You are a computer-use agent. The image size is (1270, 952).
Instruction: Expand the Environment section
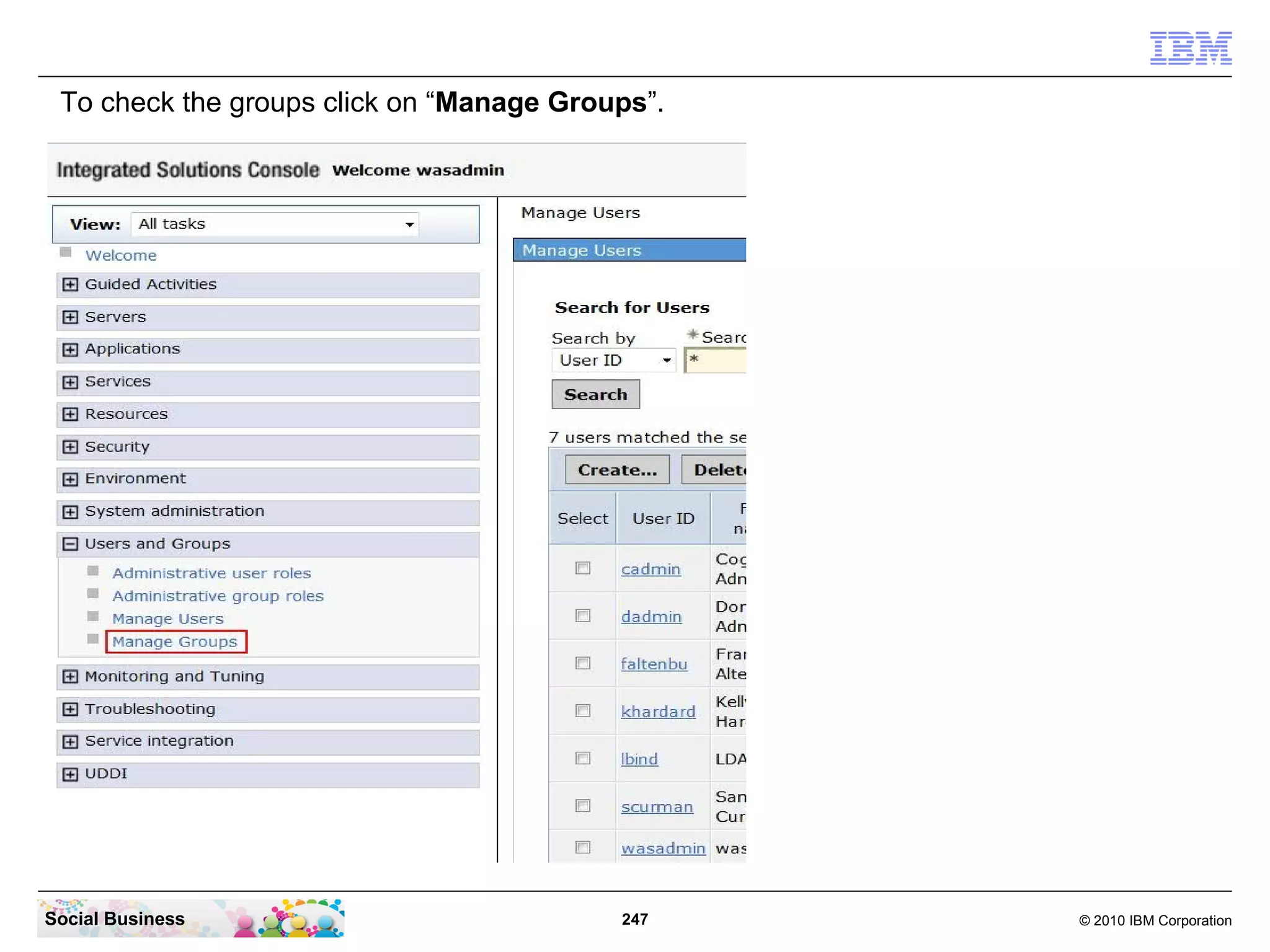71,479
